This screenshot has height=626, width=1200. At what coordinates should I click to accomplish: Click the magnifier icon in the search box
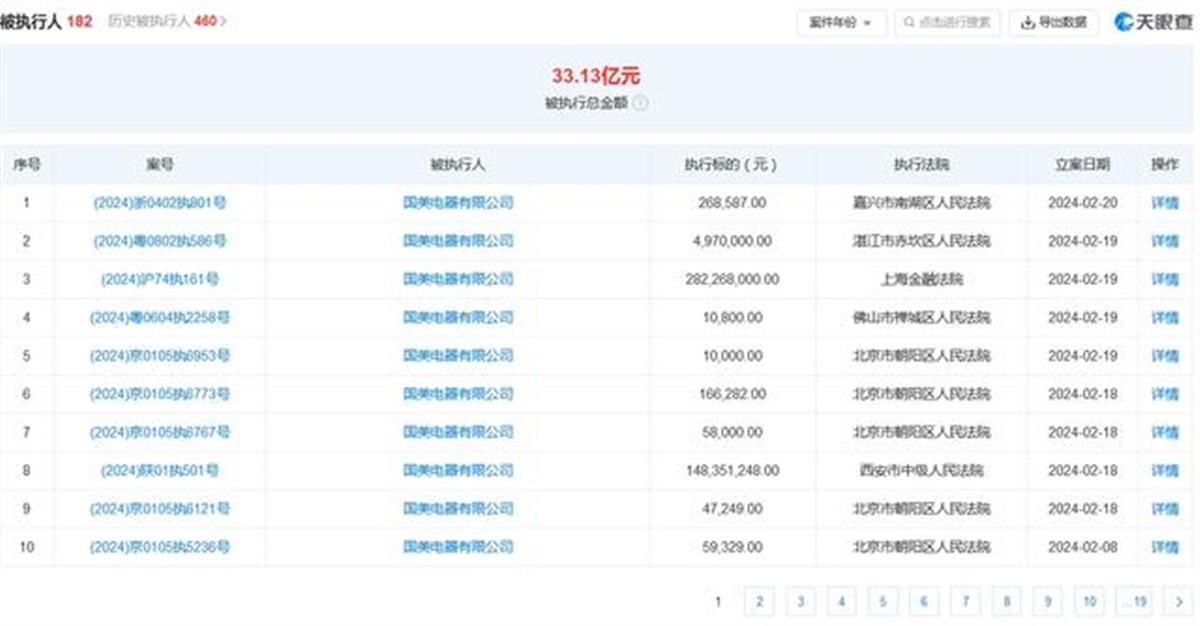click(x=909, y=22)
